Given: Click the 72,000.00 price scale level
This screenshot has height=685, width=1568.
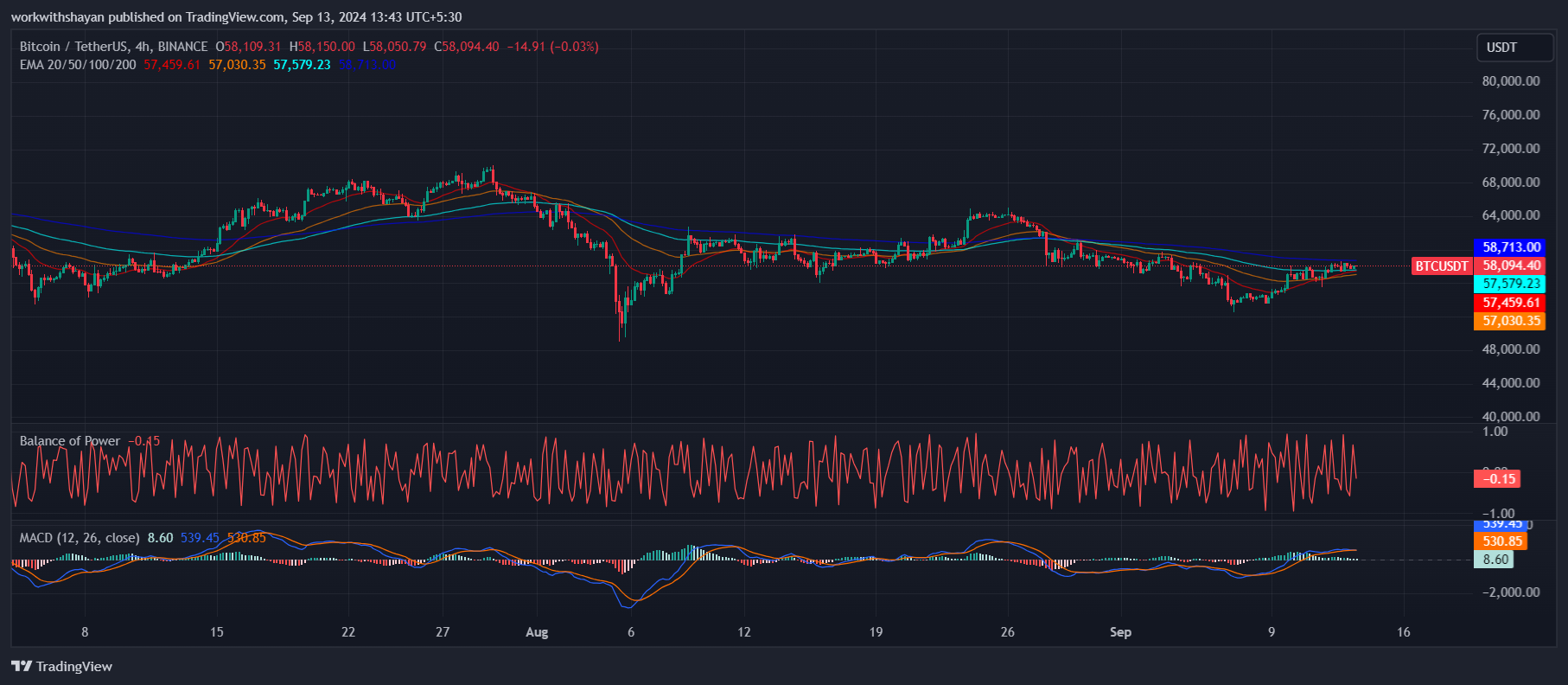Looking at the screenshot, I should pos(1511,149).
